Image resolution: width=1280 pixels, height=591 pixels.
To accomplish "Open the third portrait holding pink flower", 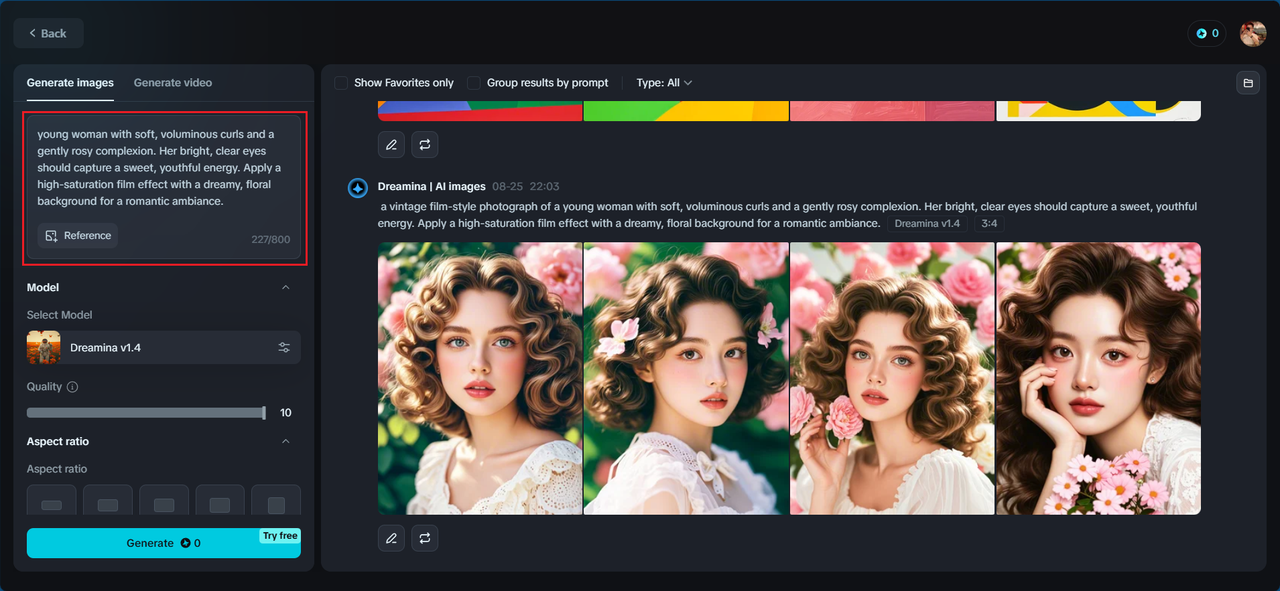I will (892, 378).
